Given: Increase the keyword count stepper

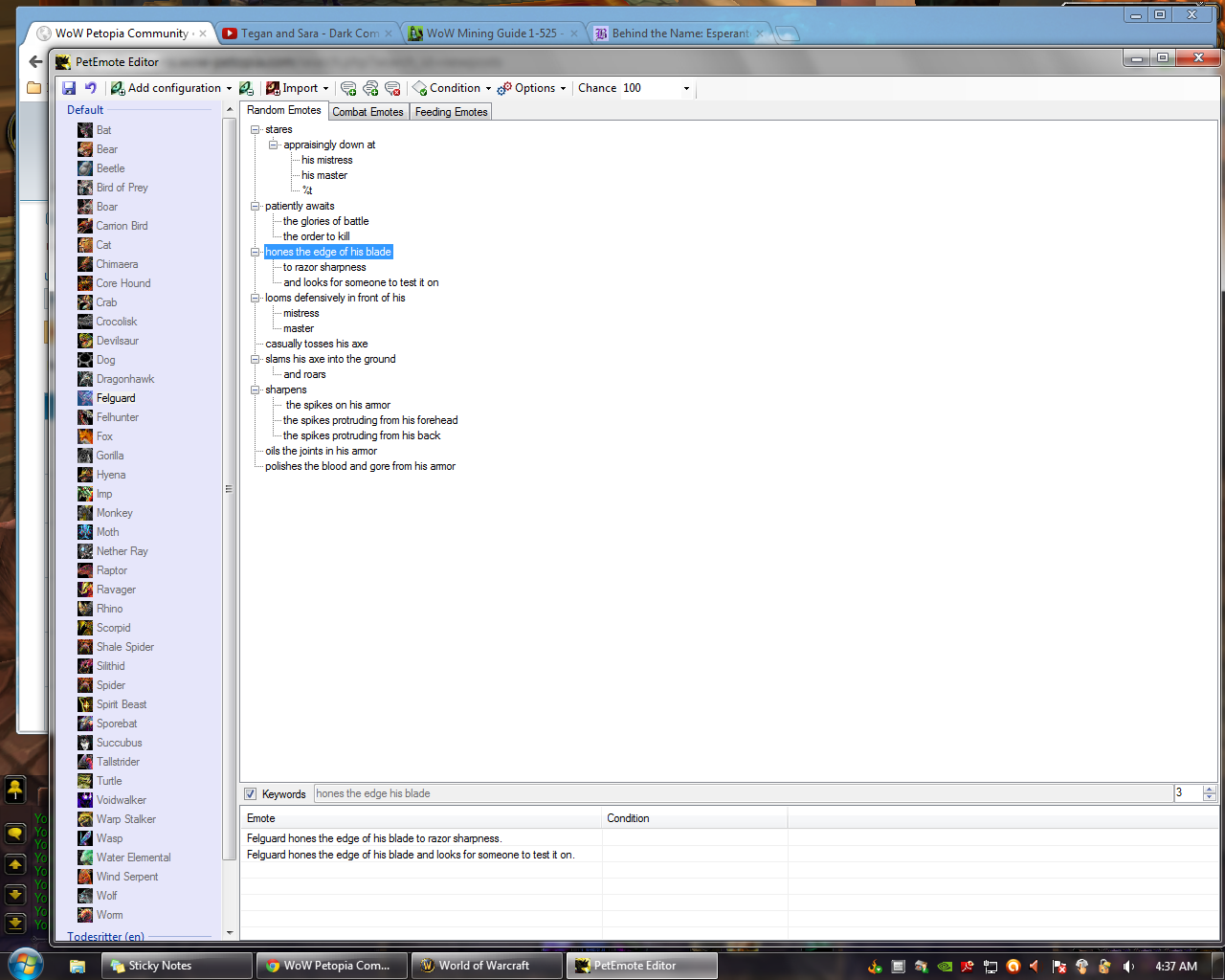Looking at the screenshot, I should pos(1210,790).
